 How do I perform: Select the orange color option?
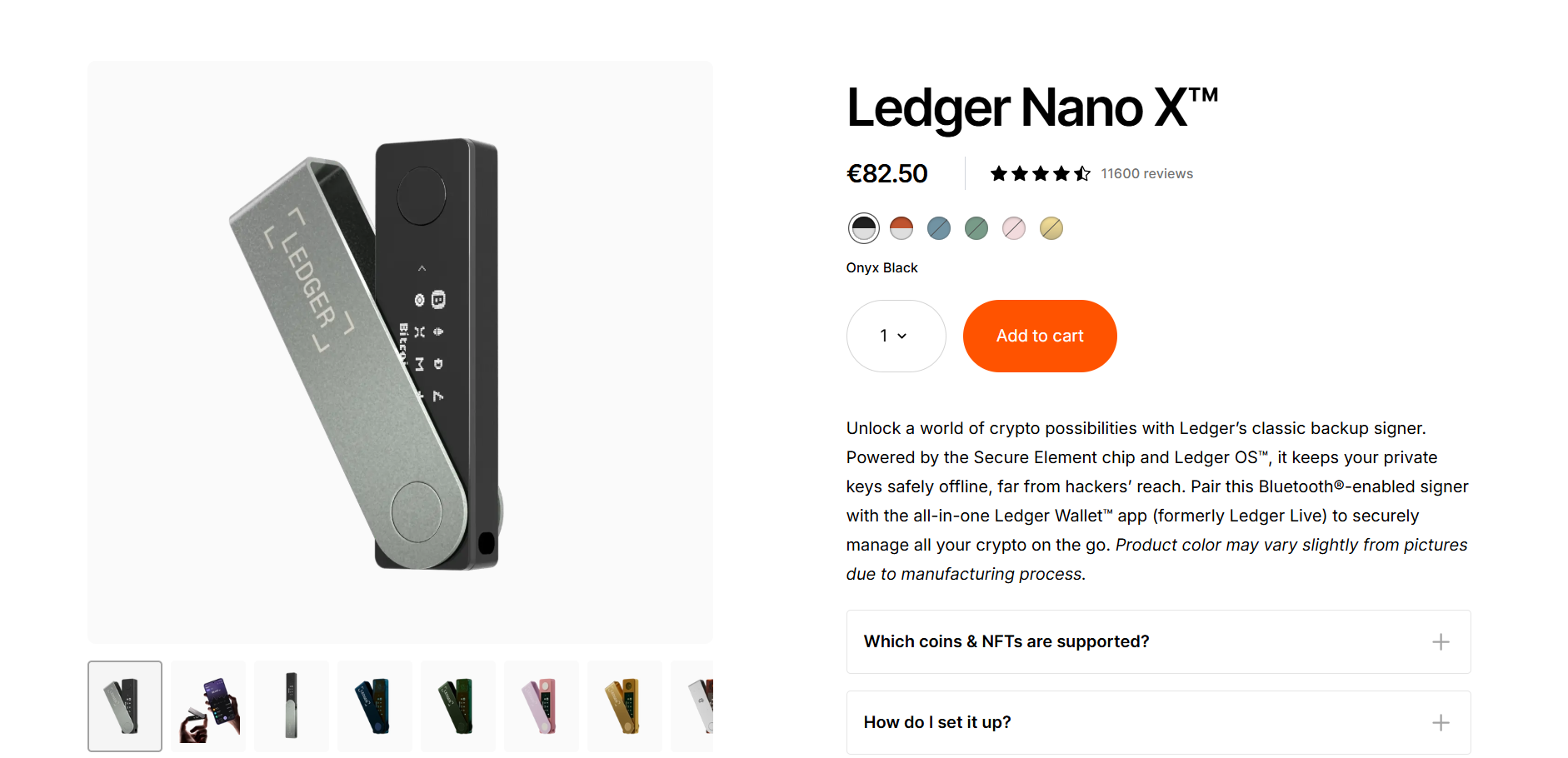point(901,227)
